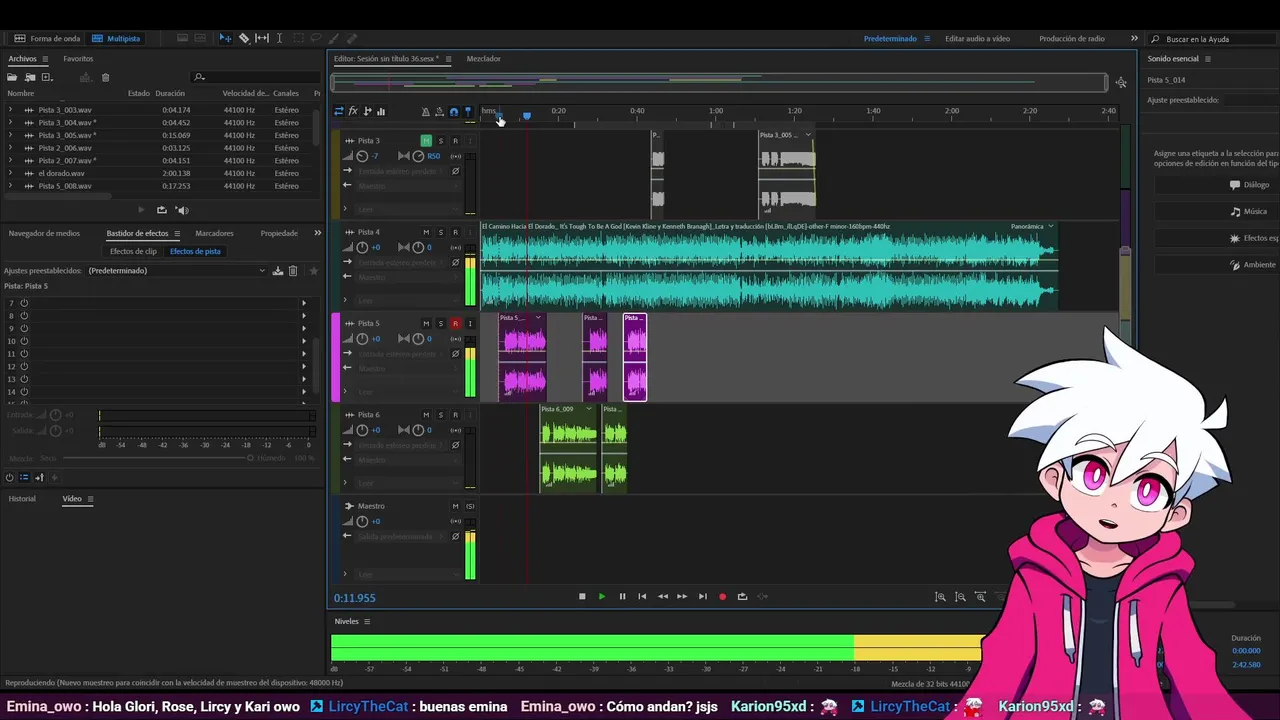The image size is (1280, 720).
Task: Select Editar audio a vídeo workspace
Action: click(x=977, y=38)
